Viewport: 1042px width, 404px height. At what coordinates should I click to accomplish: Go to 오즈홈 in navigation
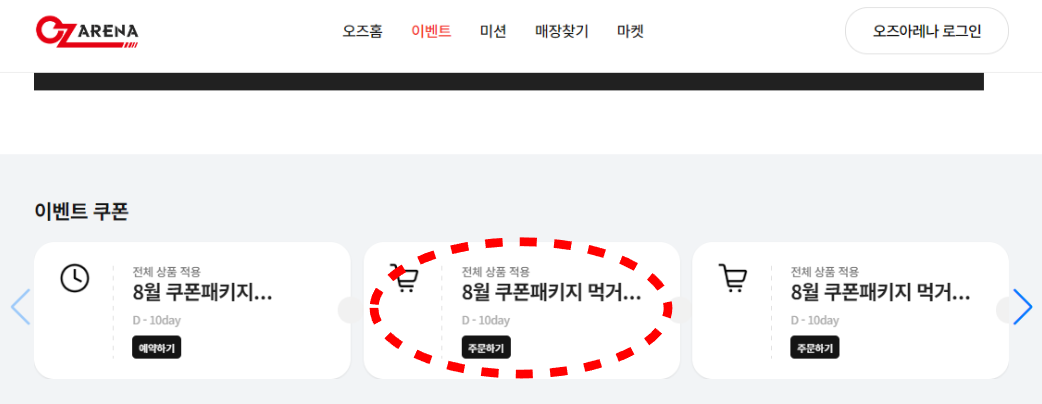tap(362, 31)
